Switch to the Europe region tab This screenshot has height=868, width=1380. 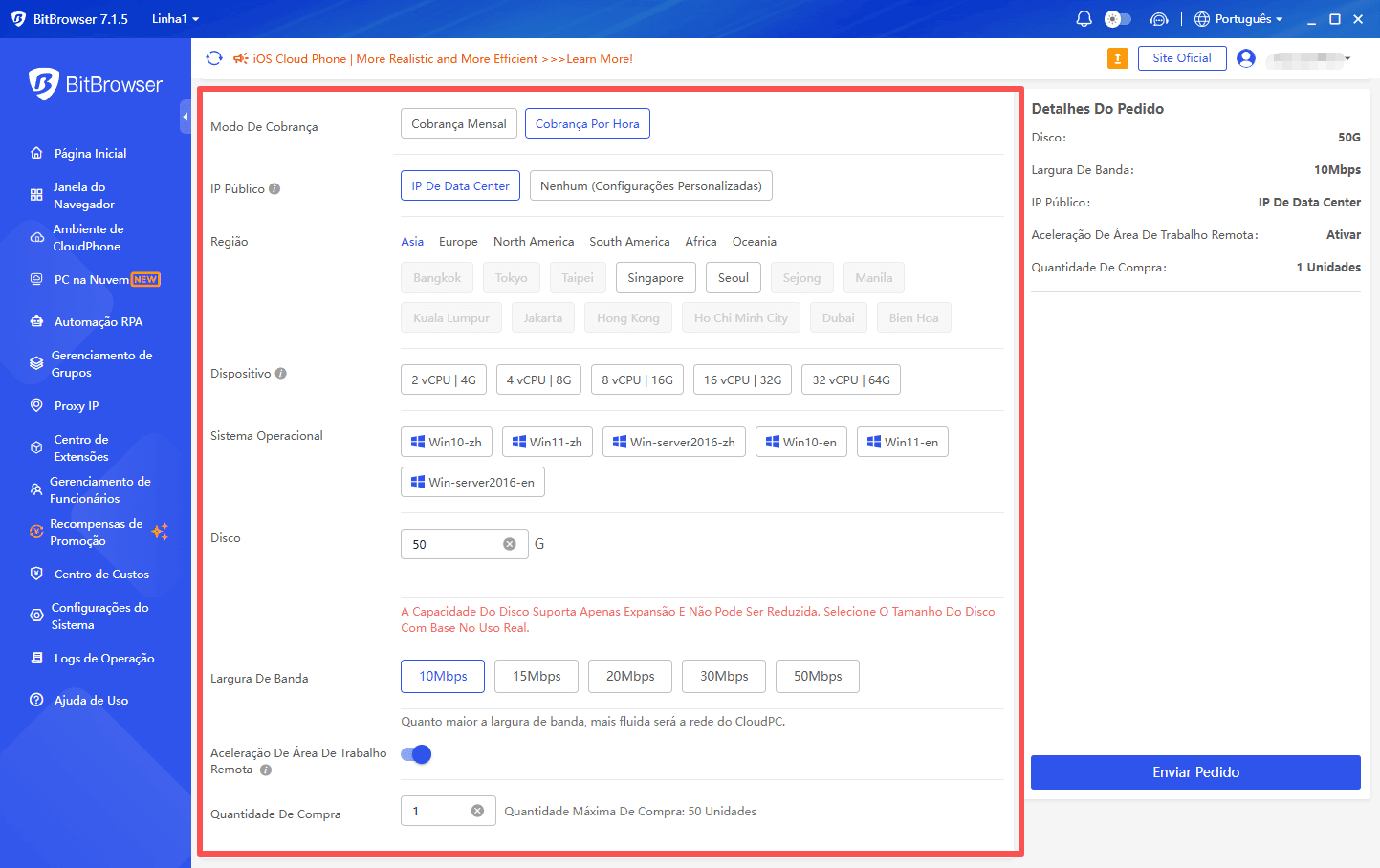(458, 242)
